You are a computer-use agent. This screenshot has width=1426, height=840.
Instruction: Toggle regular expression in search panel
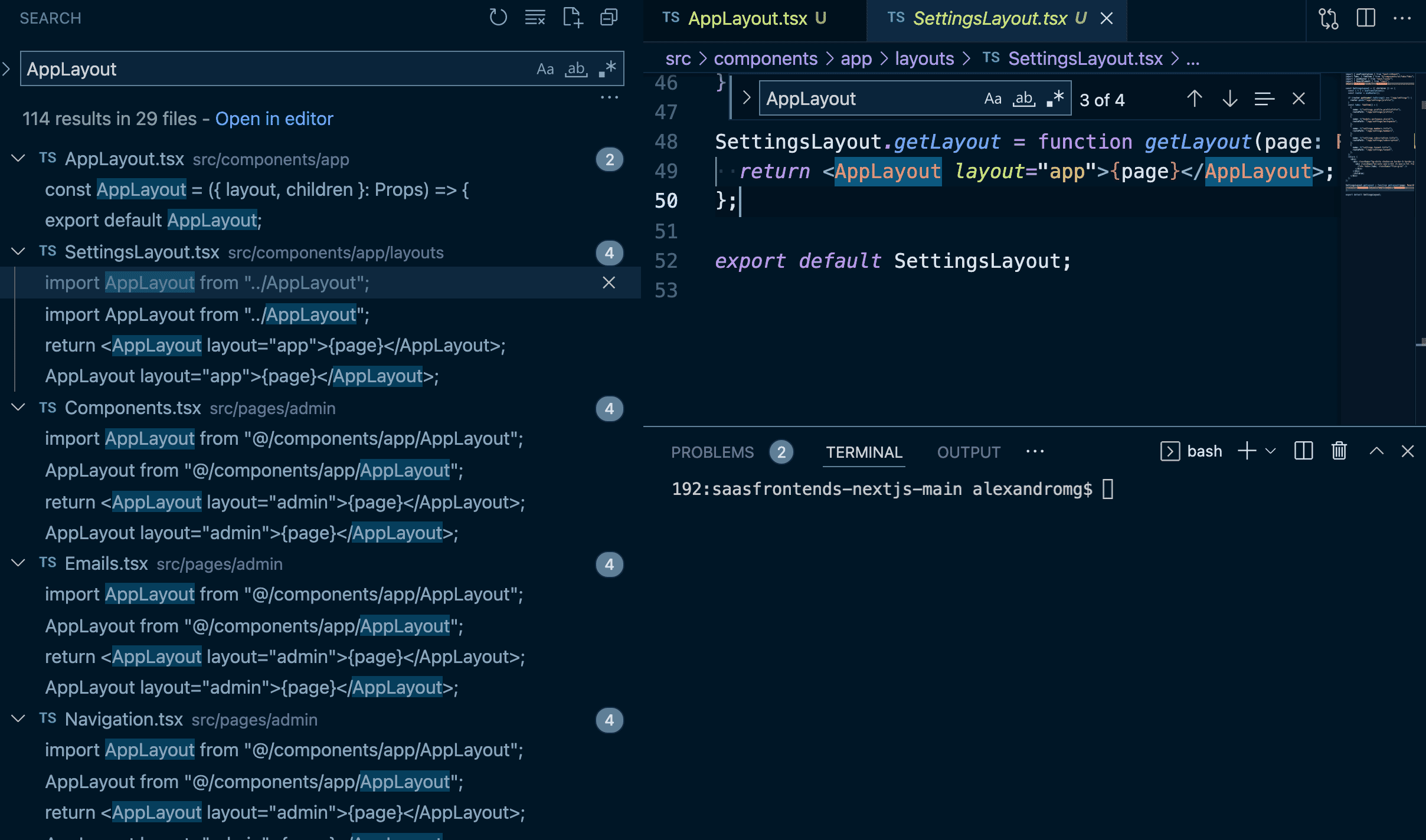pos(607,69)
